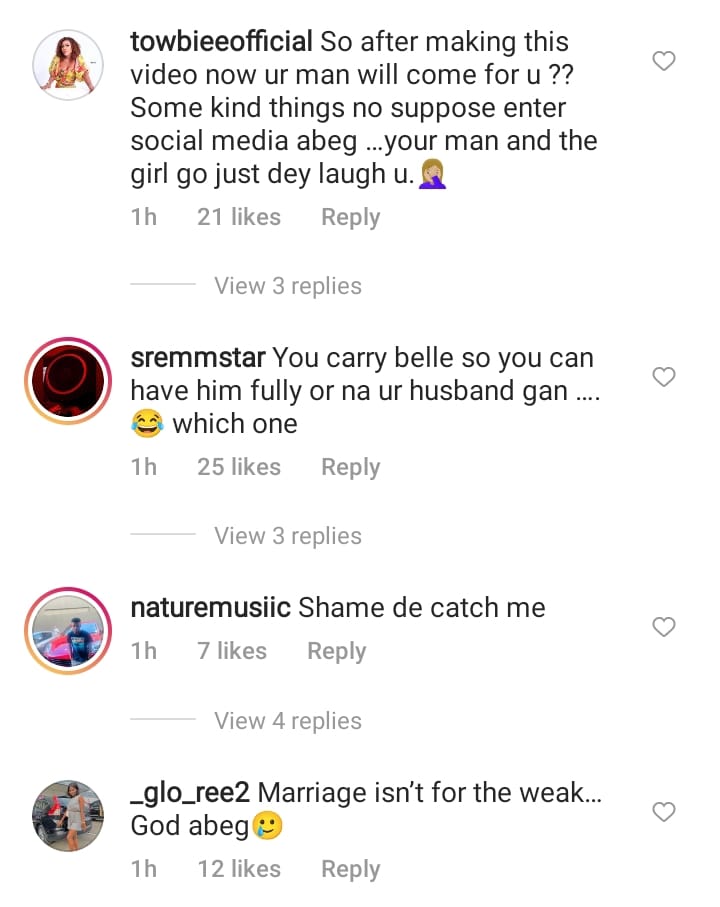Reply to _glo_ree2's comment
The width and height of the screenshot is (720, 907).
click(350, 869)
